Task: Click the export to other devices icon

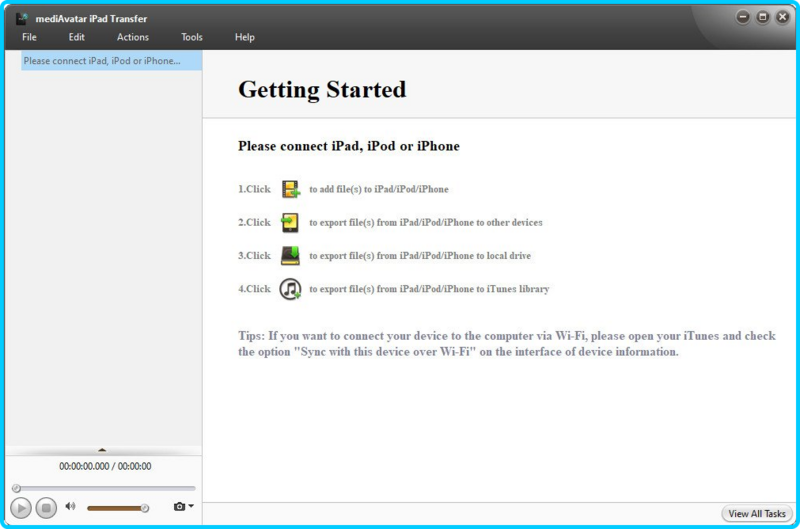Action: [290, 222]
